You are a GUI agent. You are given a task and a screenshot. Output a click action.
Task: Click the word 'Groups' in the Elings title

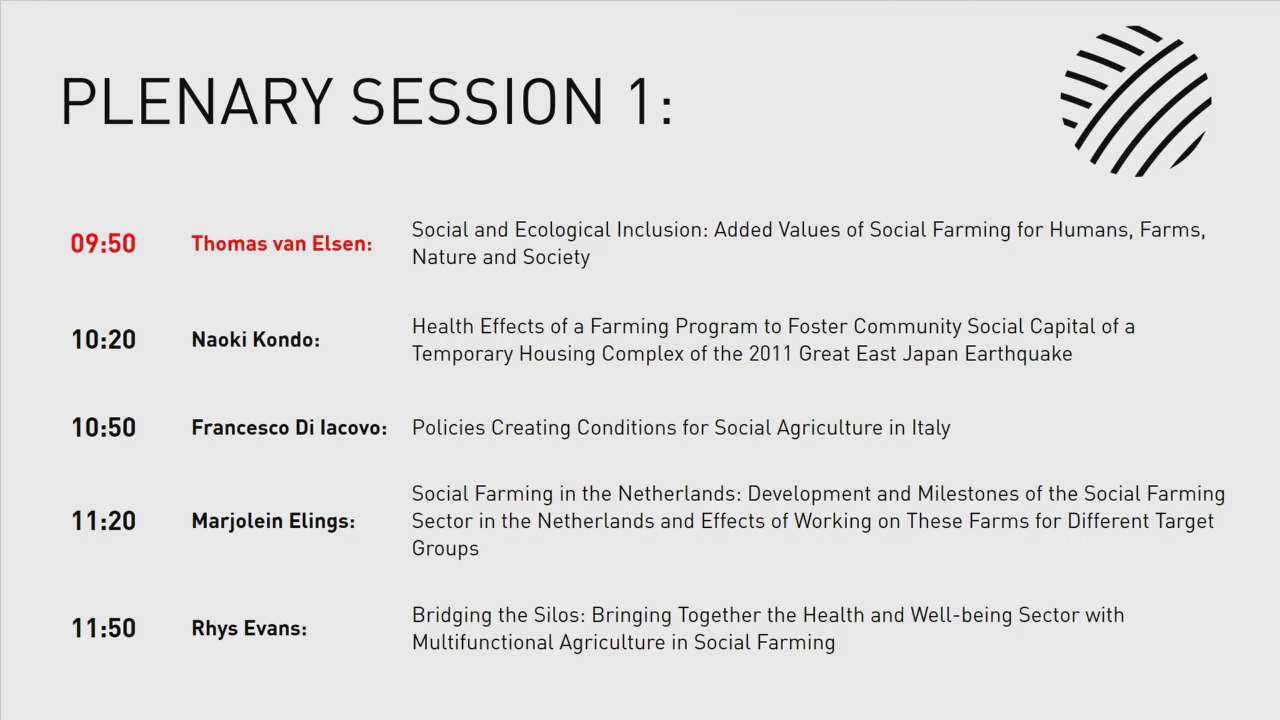(445, 549)
